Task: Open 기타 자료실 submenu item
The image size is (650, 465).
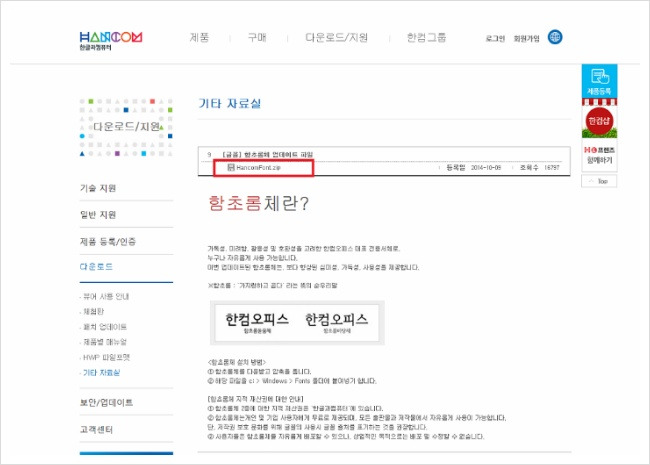Action: (x=102, y=373)
